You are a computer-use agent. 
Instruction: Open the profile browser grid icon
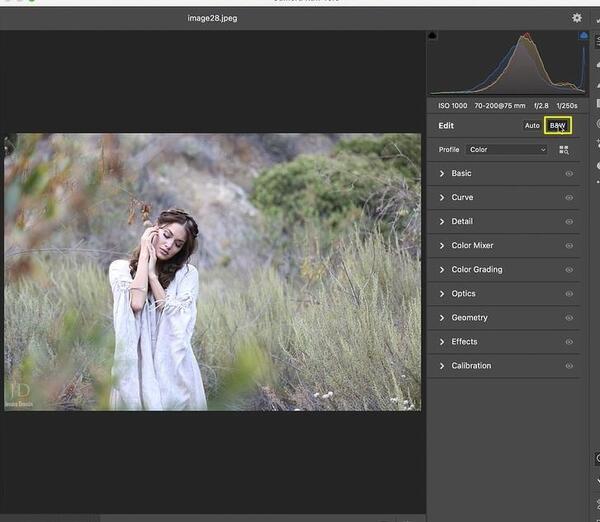(x=564, y=150)
